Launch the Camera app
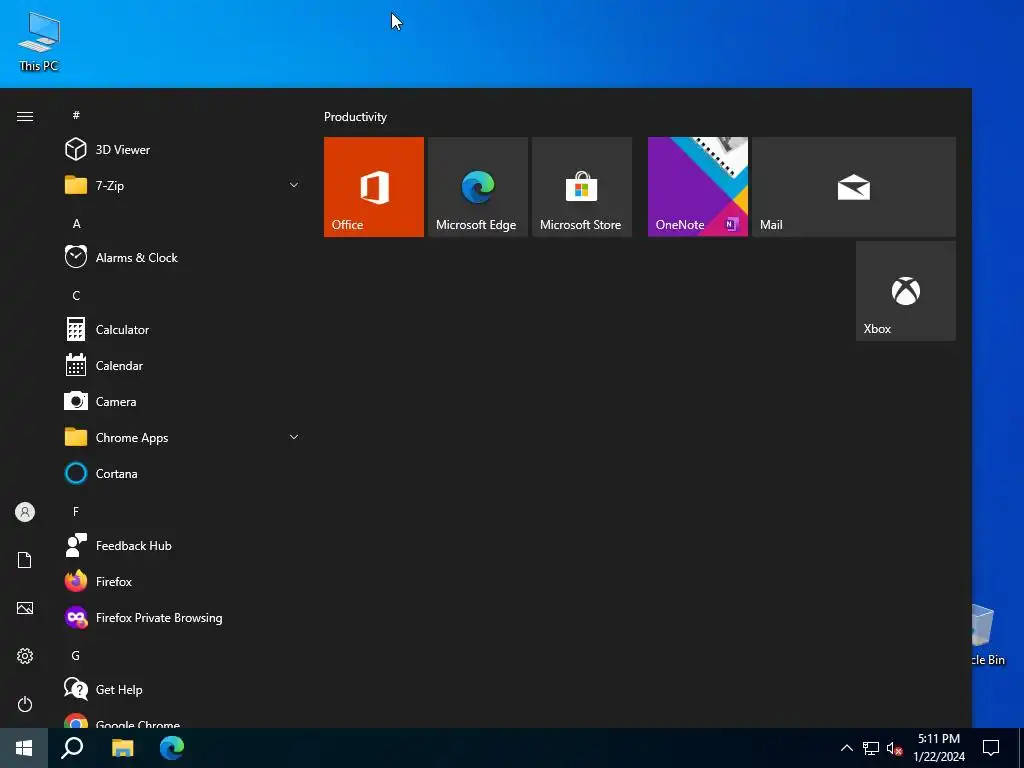The width and height of the screenshot is (1024, 768). [x=183, y=402]
